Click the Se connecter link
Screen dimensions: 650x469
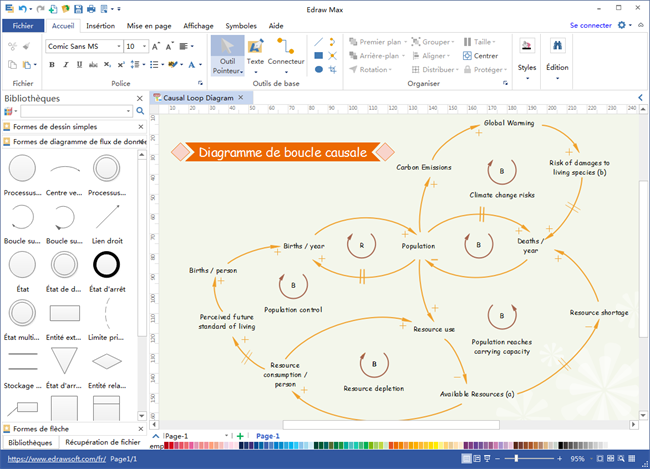(590, 25)
